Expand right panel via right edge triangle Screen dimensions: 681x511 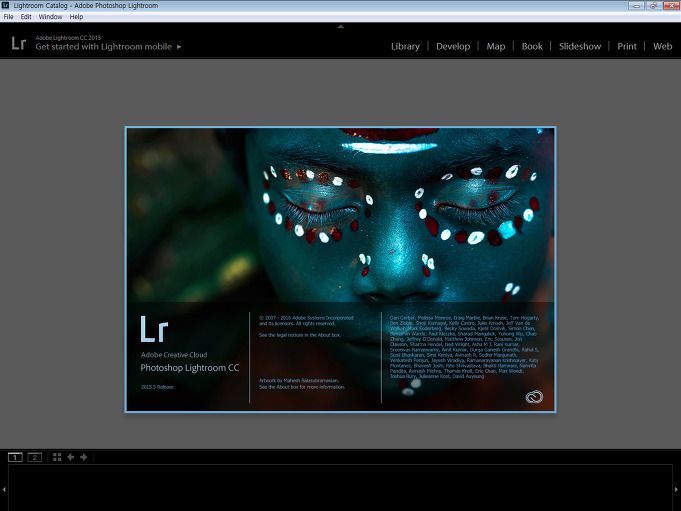676,489
